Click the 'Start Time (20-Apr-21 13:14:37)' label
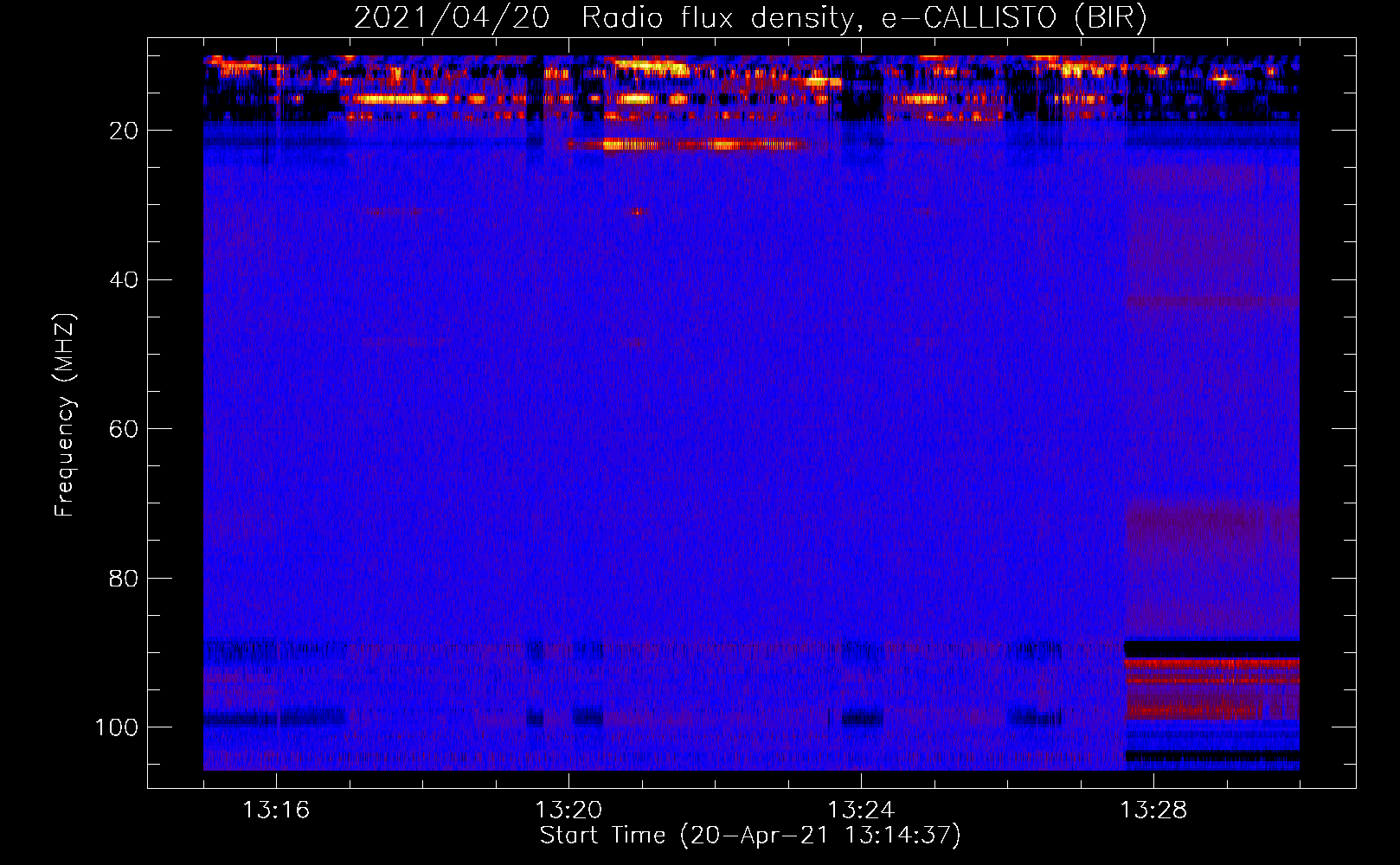 750,836
